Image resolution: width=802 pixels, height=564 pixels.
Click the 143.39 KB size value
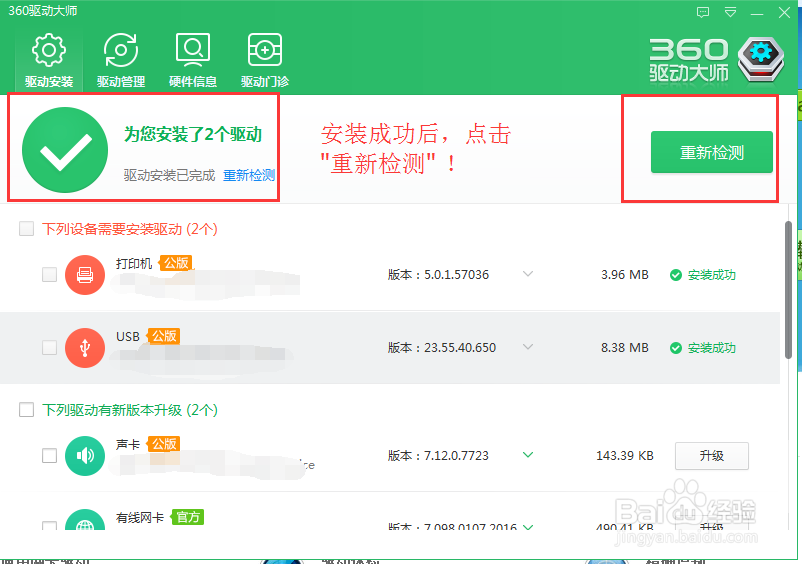[625, 456]
